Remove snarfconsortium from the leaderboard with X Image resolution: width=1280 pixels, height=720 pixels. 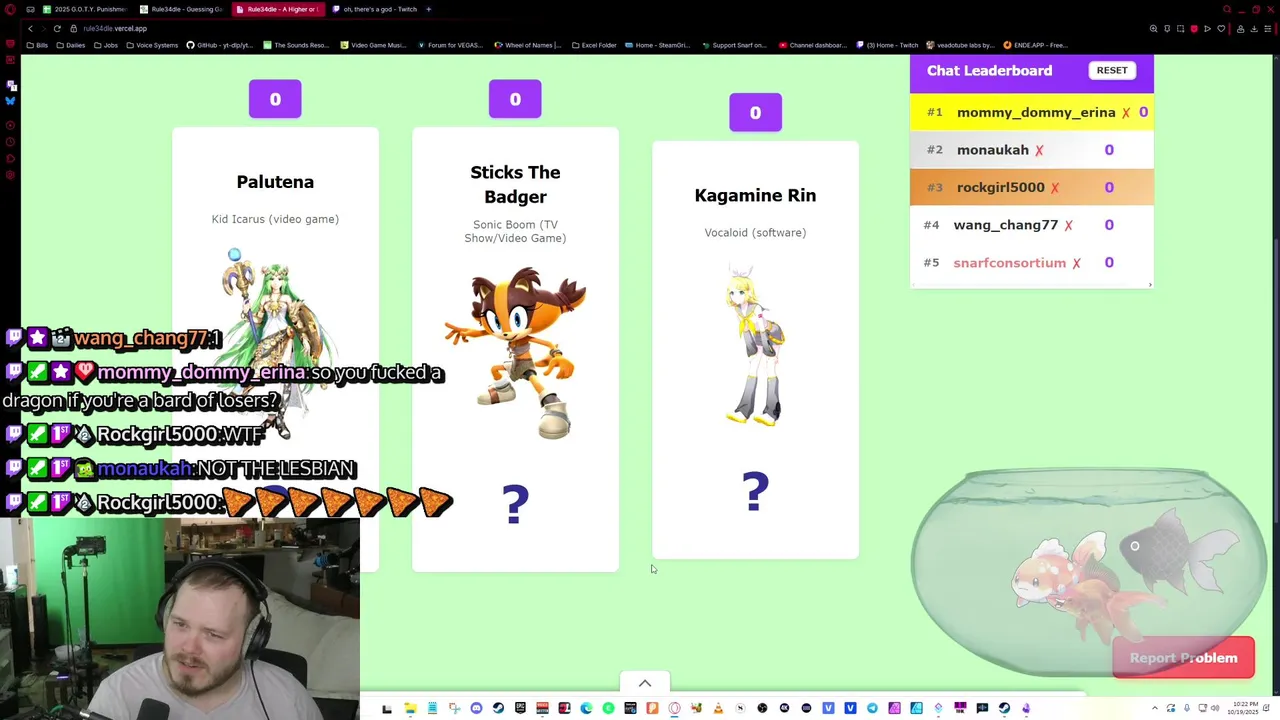[1076, 263]
